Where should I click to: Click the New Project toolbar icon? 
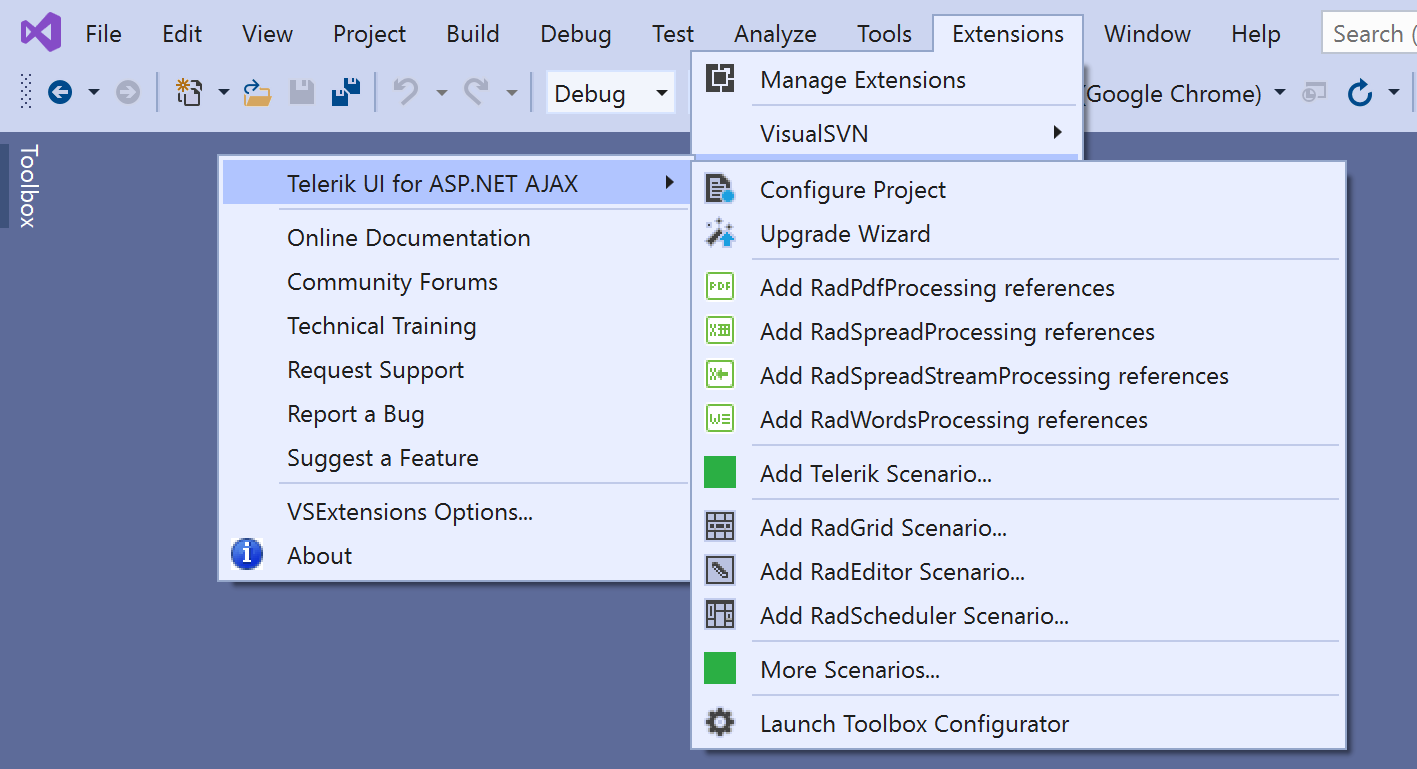coord(189,93)
